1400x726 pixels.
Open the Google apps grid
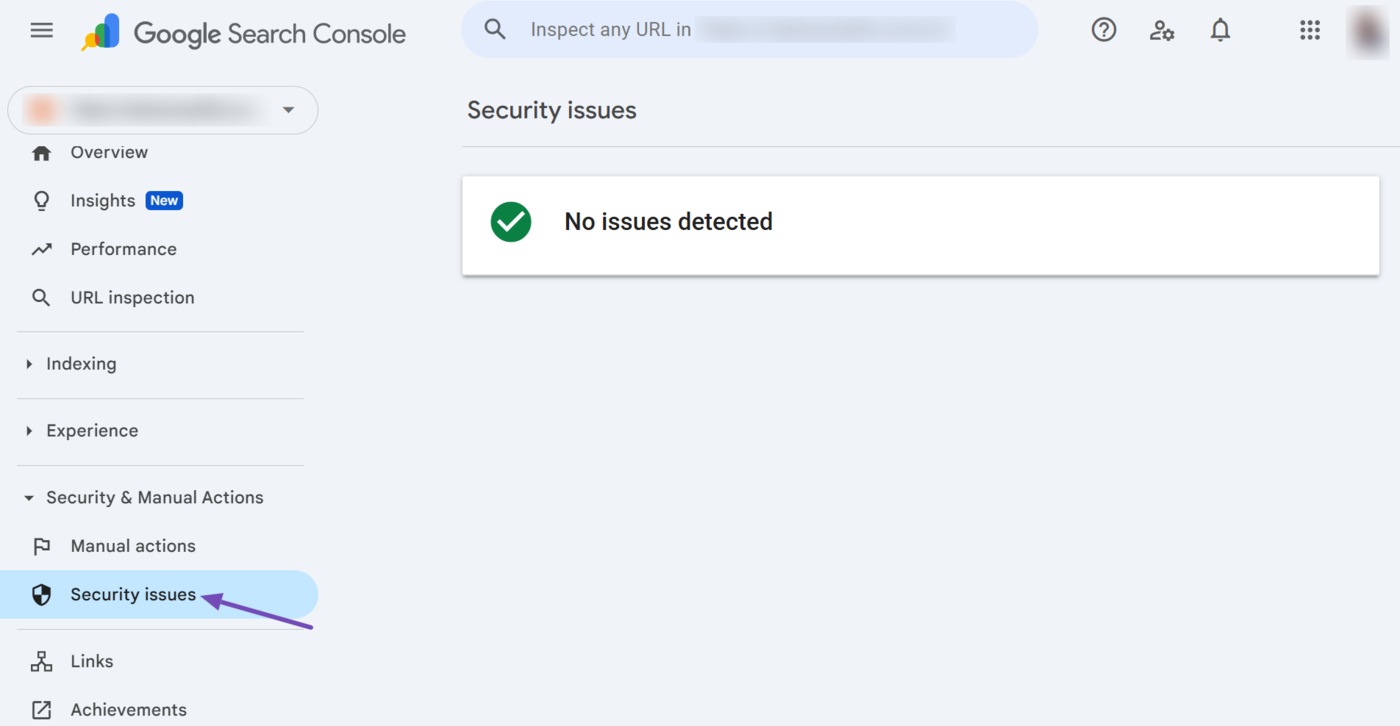[x=1310, y=30]
